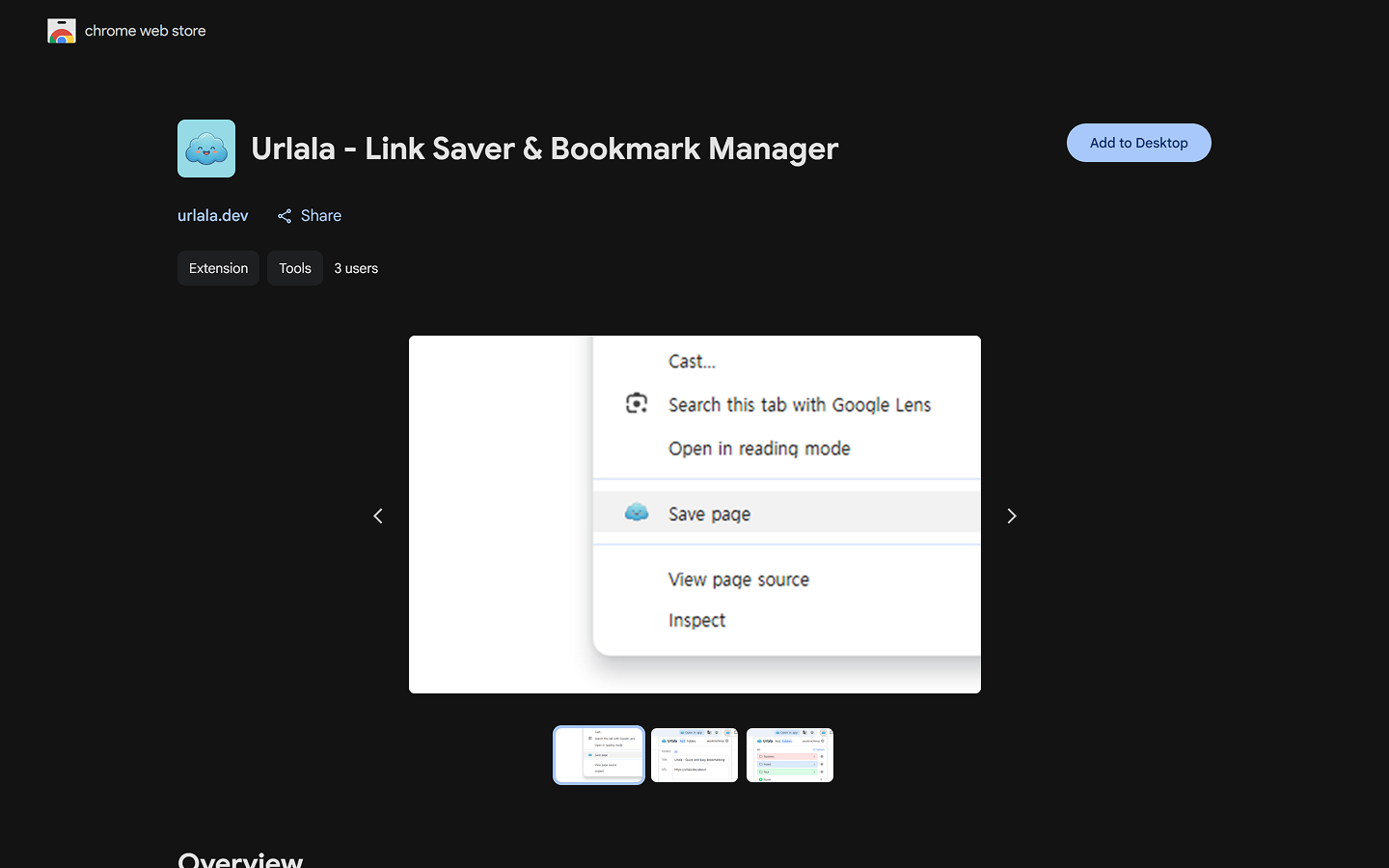The height and width of the screenshot is (868, 1389).
Task: Click the Chrome Web Store logo icon
Action: (62, 31)
